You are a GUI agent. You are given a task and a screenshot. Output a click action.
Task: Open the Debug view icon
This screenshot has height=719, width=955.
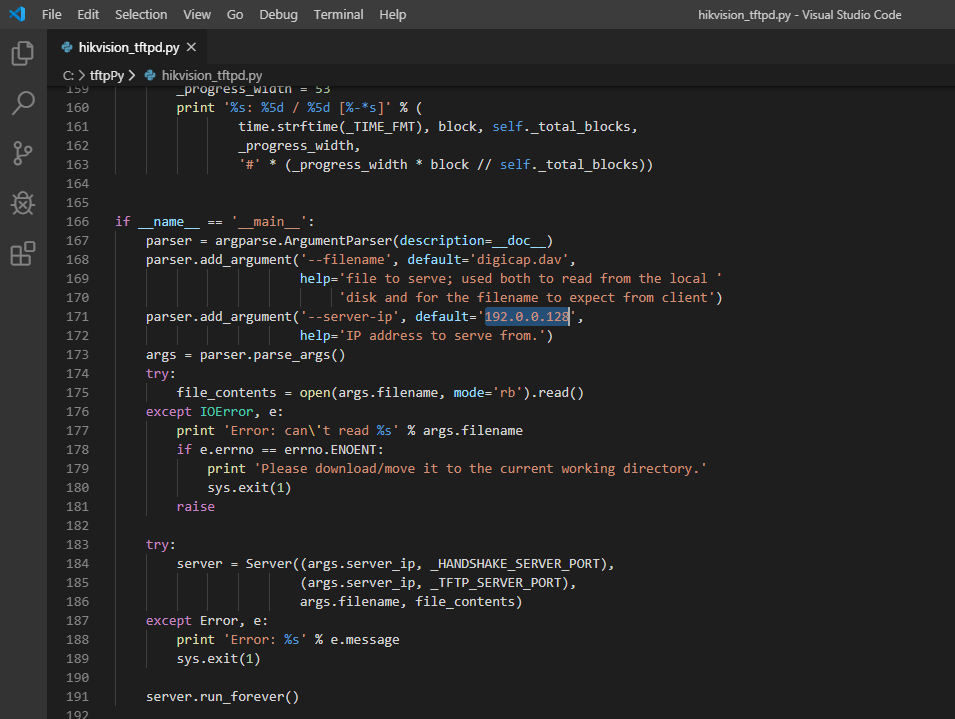point(22,204)
